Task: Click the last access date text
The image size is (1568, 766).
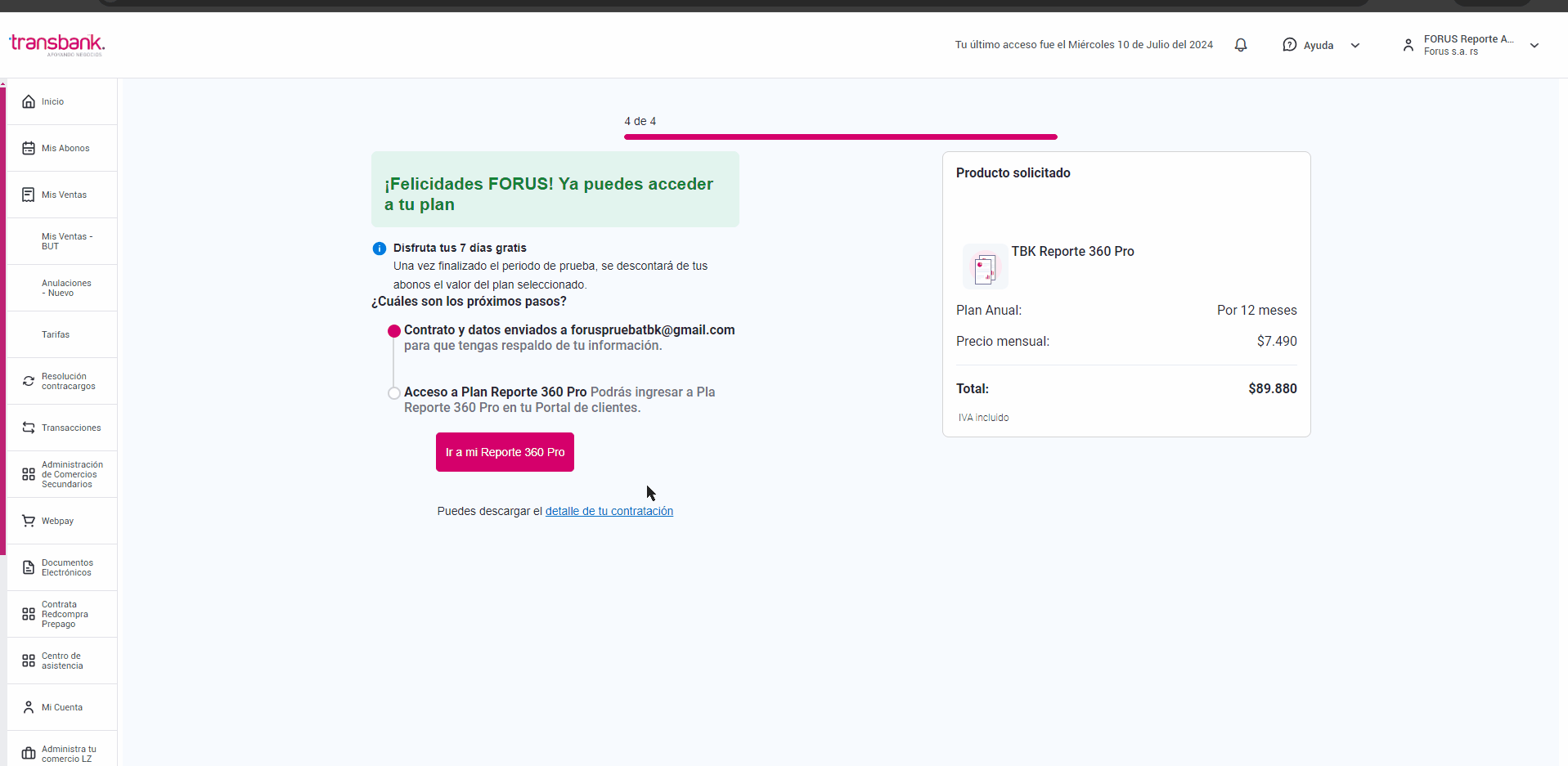Action: tap(1084, 45)
